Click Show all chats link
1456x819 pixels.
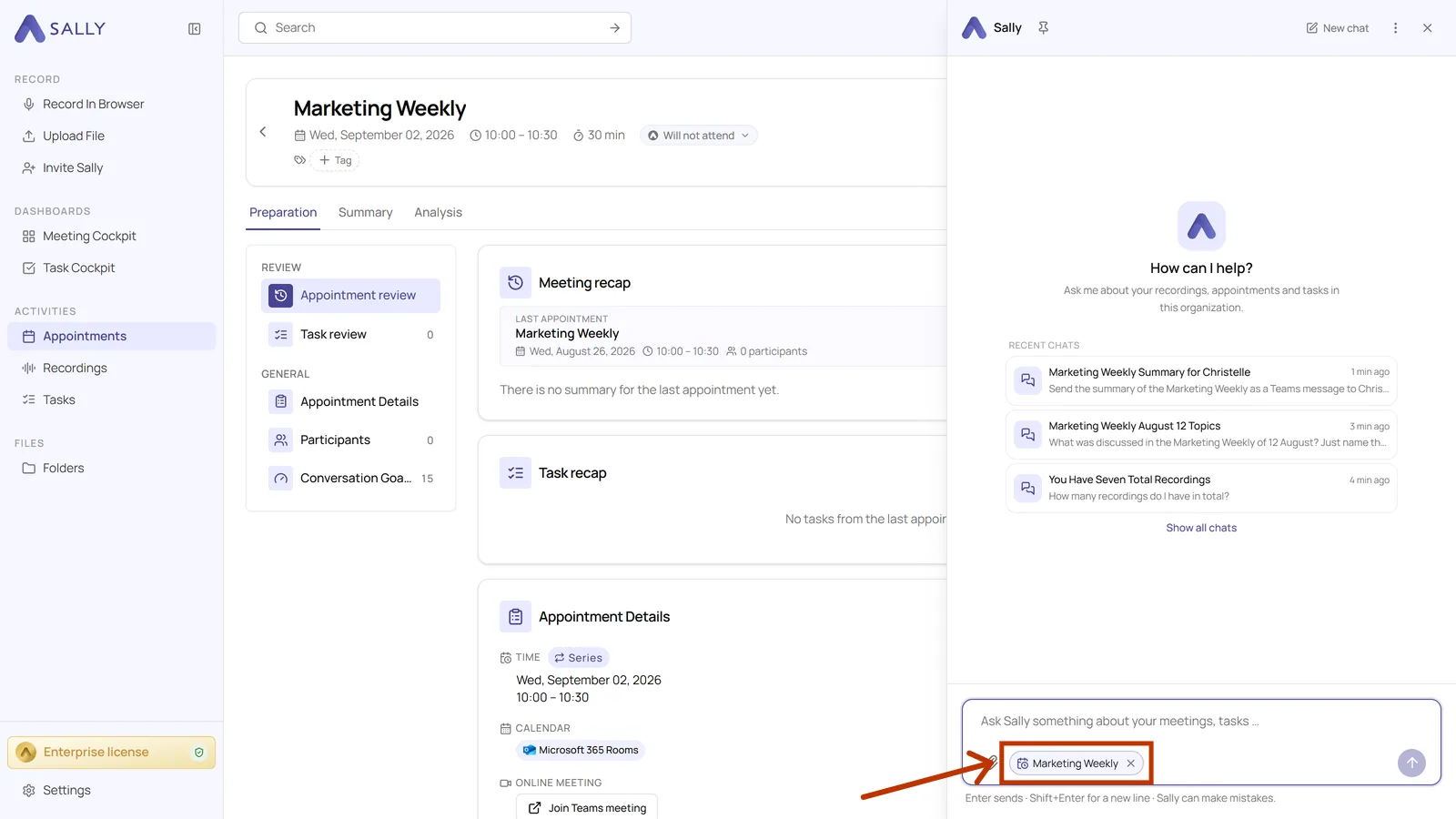[1201, 528]
